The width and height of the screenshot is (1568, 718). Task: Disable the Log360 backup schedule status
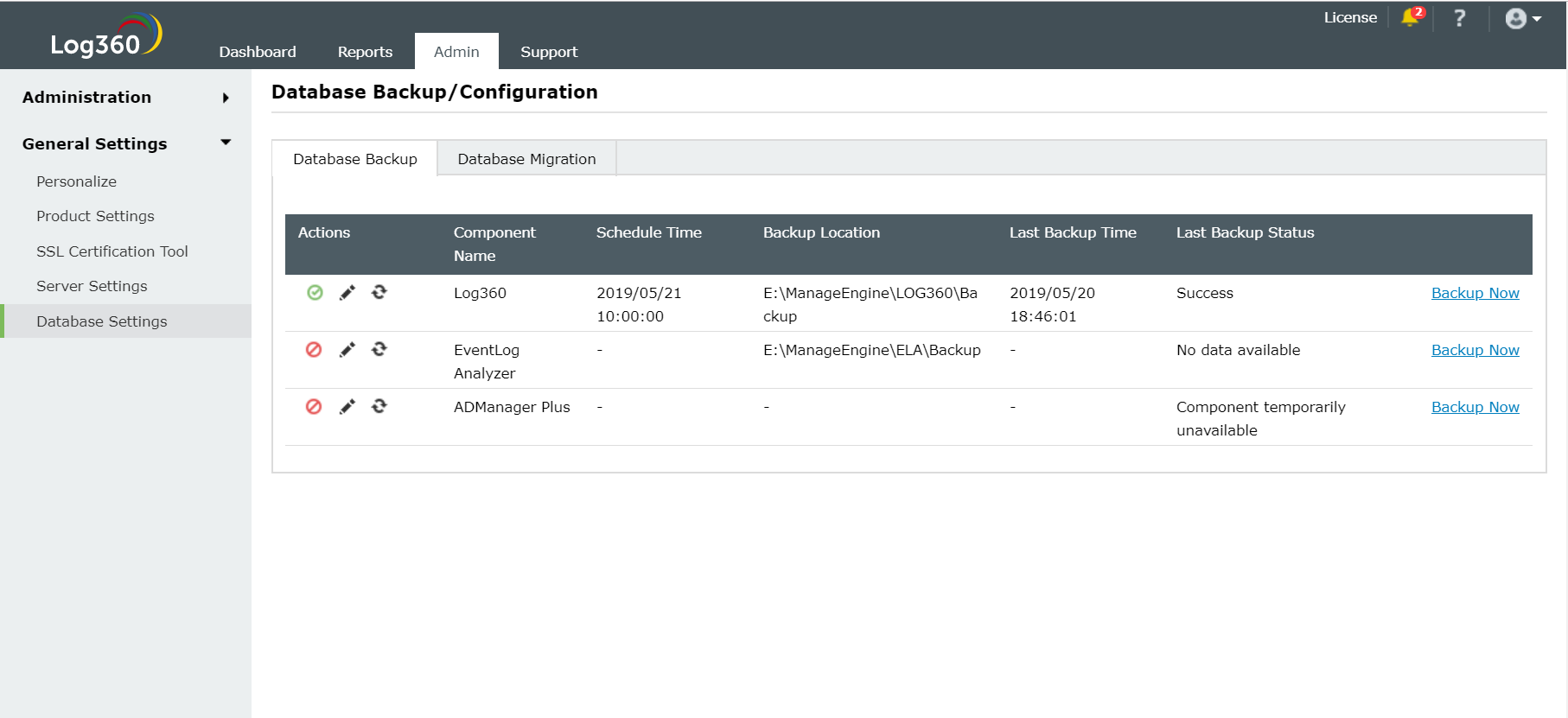(x=315, y=293)
